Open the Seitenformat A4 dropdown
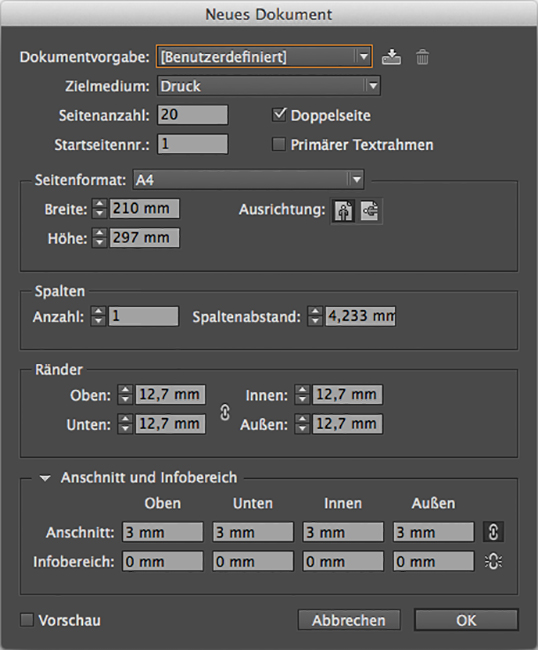Viewport: 538px width, 650px height. coord(248,179)
